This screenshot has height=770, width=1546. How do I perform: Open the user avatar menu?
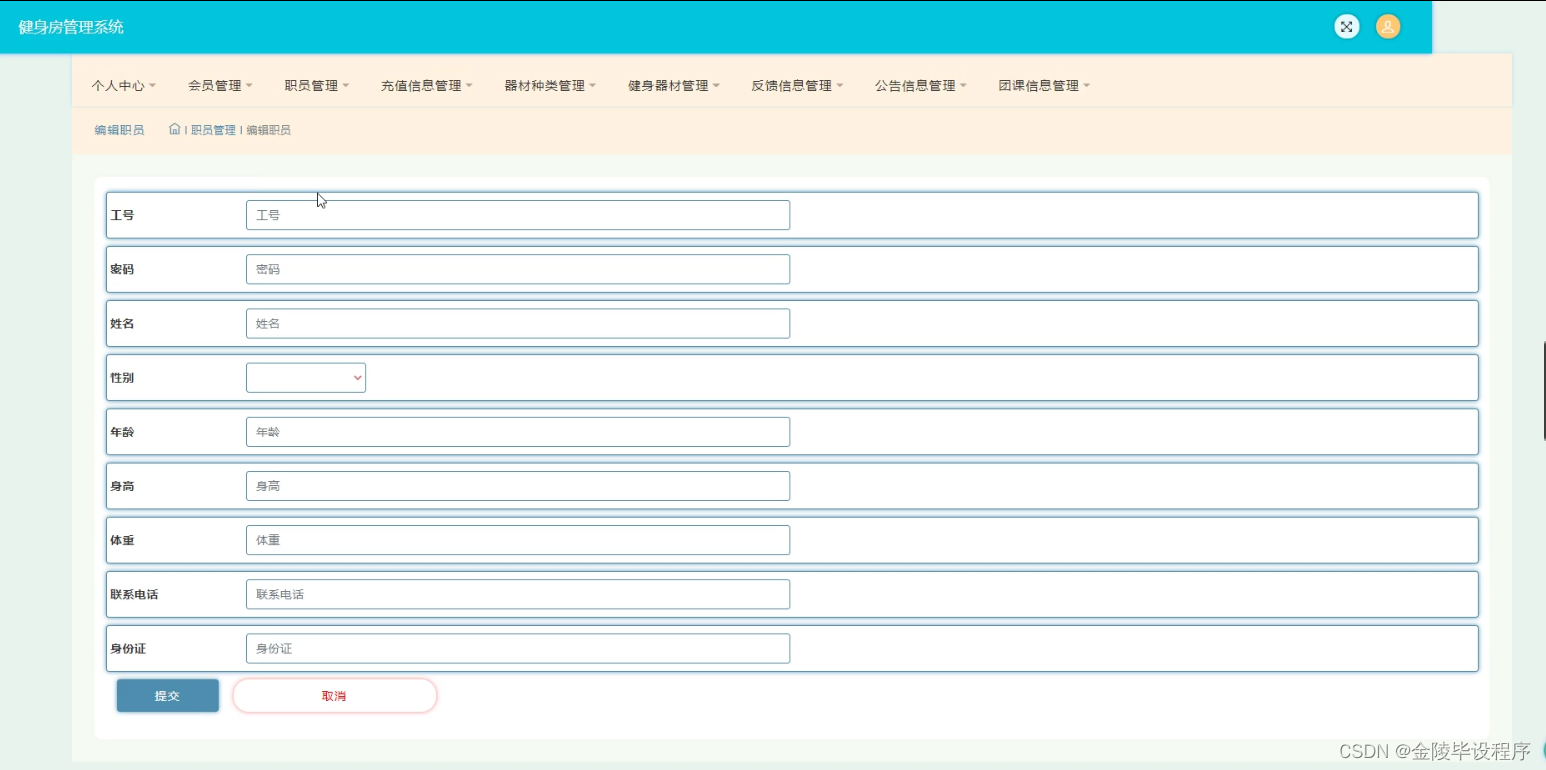[x=1388, y=27]
